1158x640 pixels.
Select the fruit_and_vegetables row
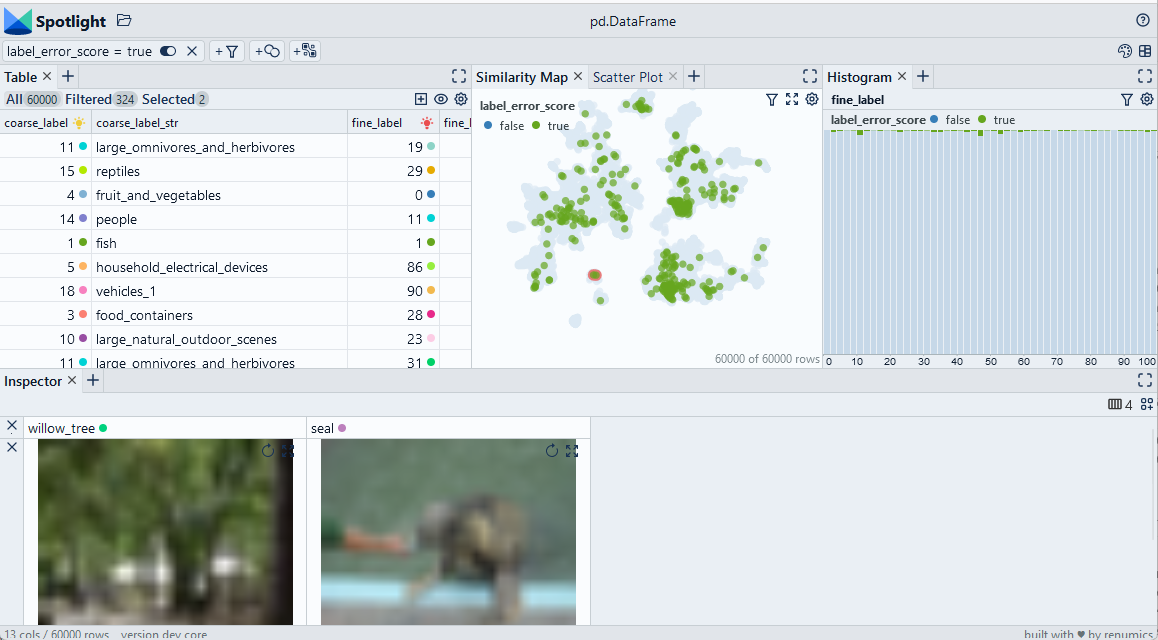tap(235, 195)
